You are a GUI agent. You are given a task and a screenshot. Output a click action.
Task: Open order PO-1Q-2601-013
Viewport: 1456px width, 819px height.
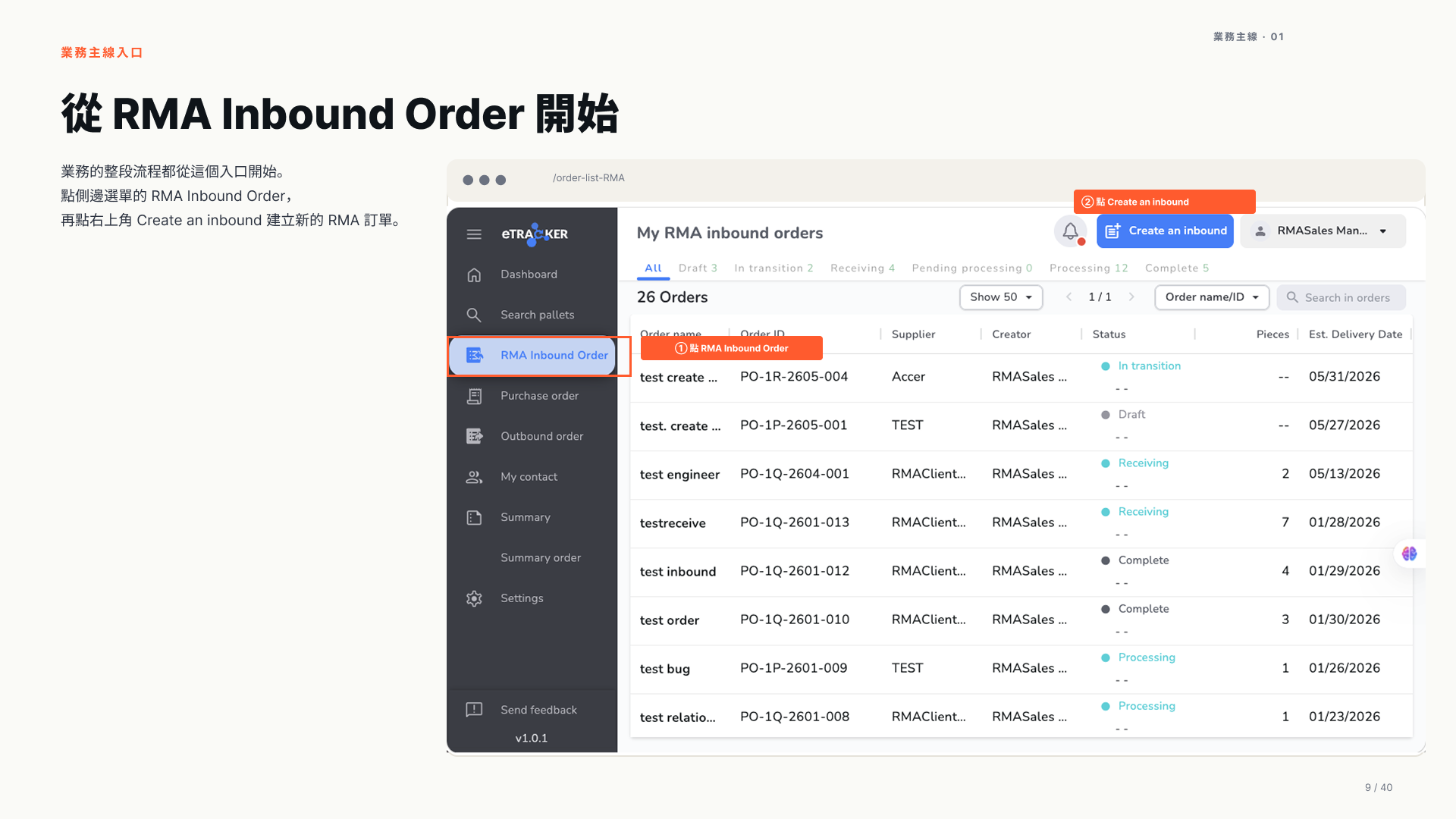coord(795,522)
